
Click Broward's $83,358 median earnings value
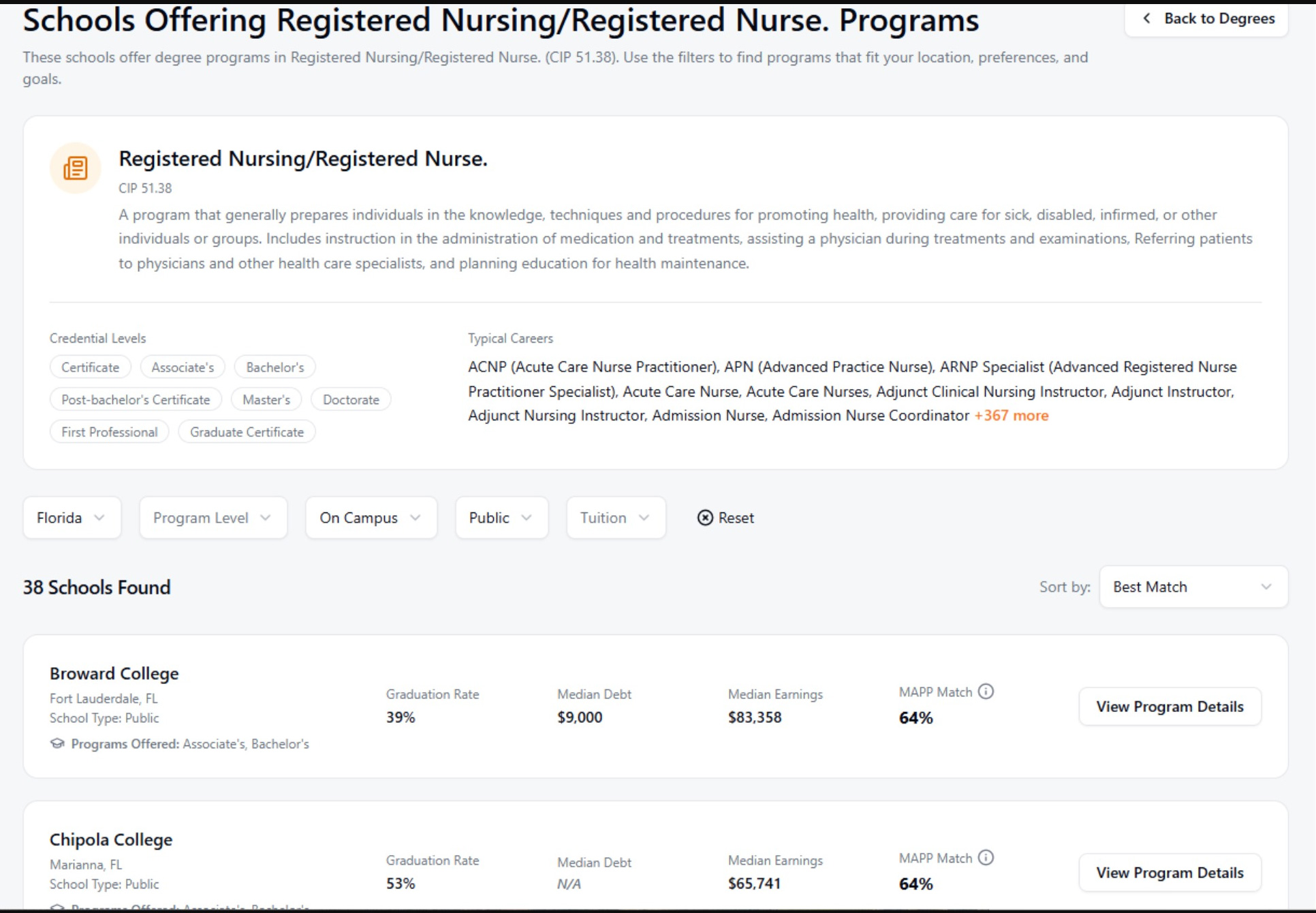click(x=755, y=717)
